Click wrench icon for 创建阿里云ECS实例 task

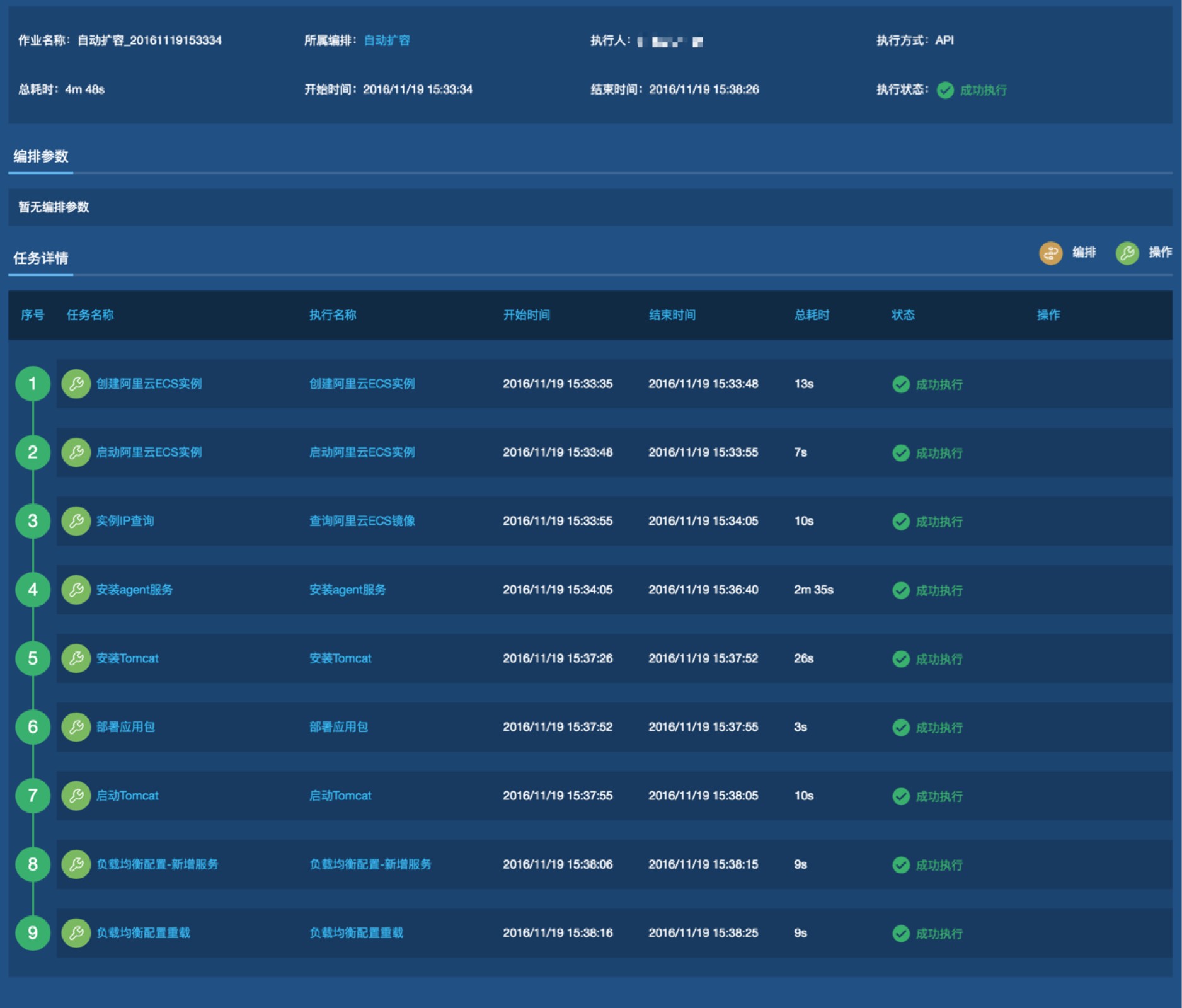[x=76, y=384]
